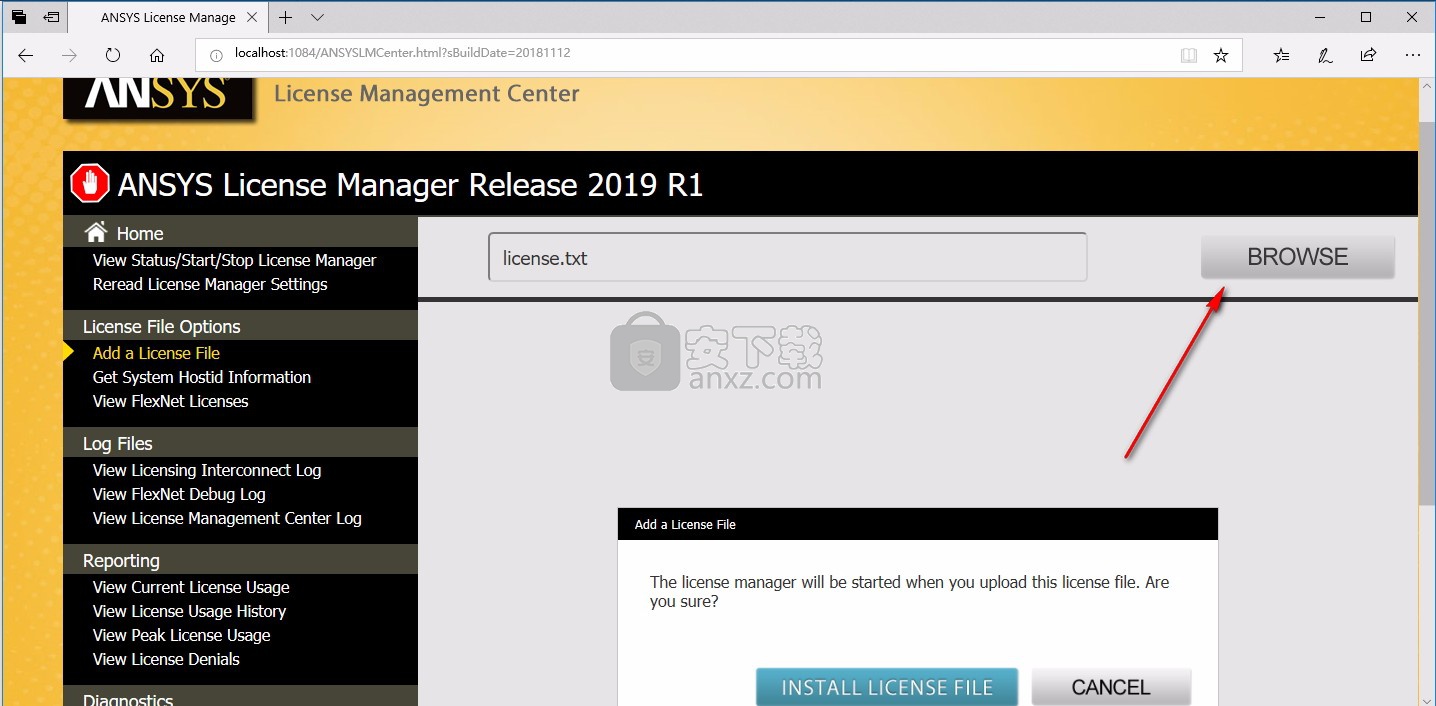Image resolution: width=1436 pixels, height=706 pixels.
Task: Open View Peak License Usage
Action: (x=181, y=635)
